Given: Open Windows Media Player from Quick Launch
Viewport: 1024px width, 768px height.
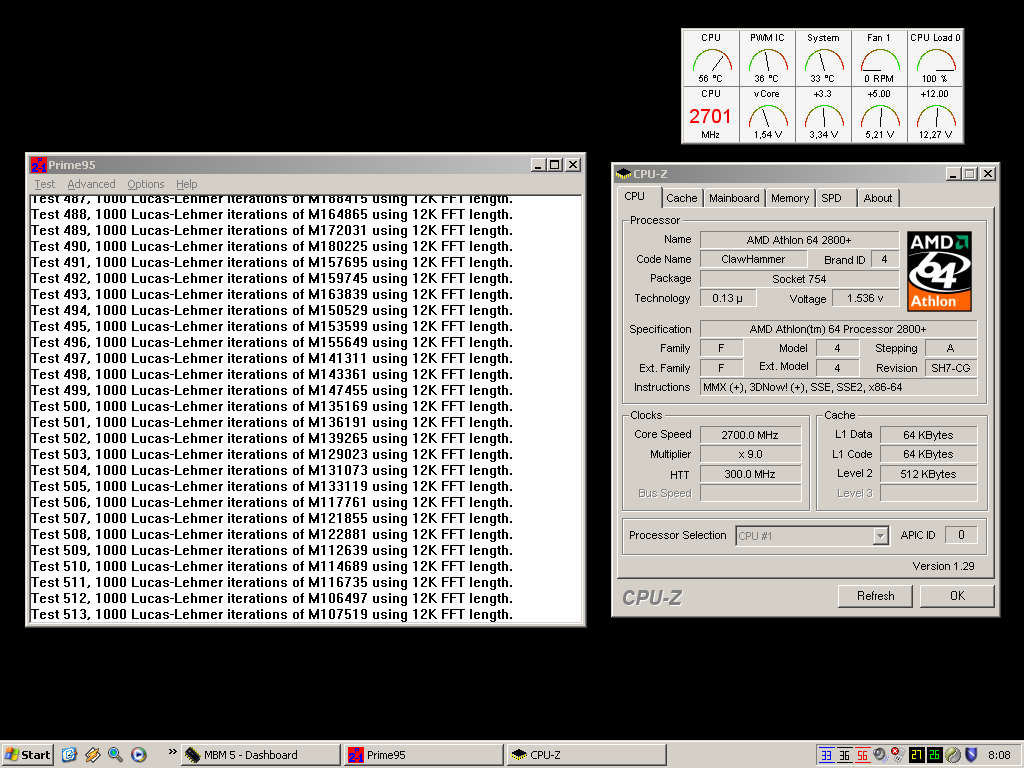Looking at the screenshot, I should pos(139,755).
